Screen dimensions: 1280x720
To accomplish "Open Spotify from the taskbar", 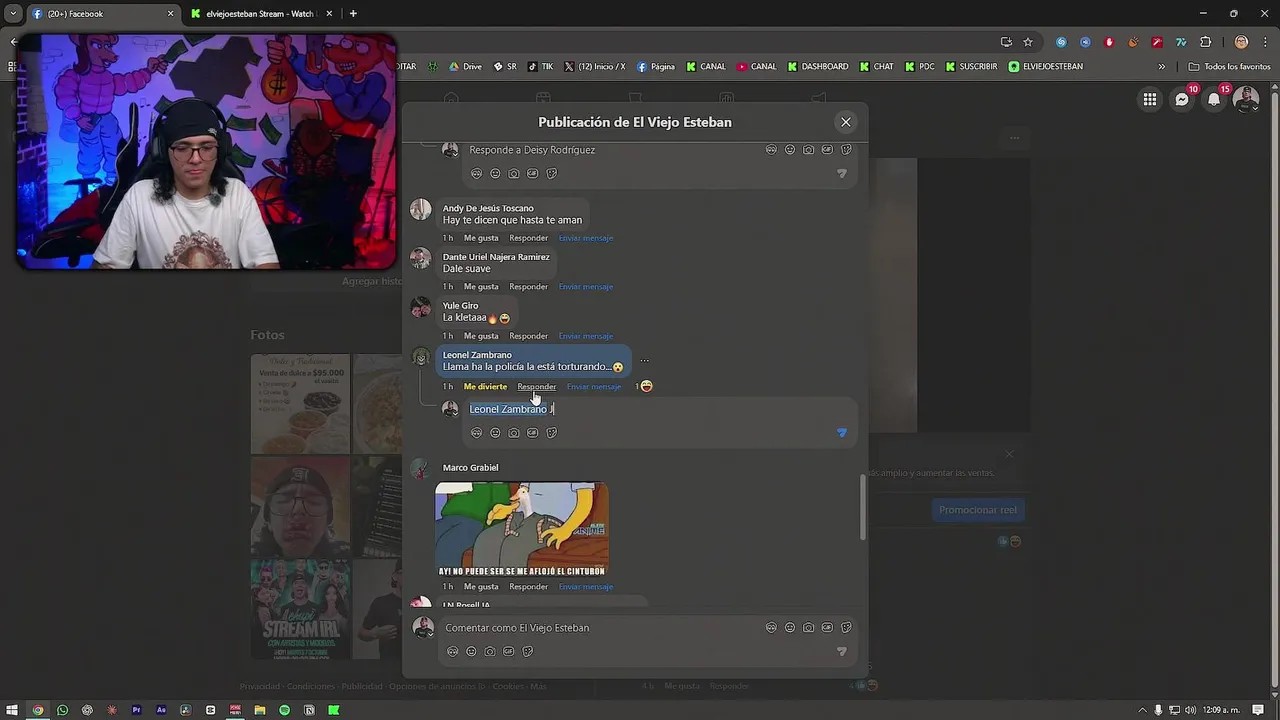I will coord(284,710).
